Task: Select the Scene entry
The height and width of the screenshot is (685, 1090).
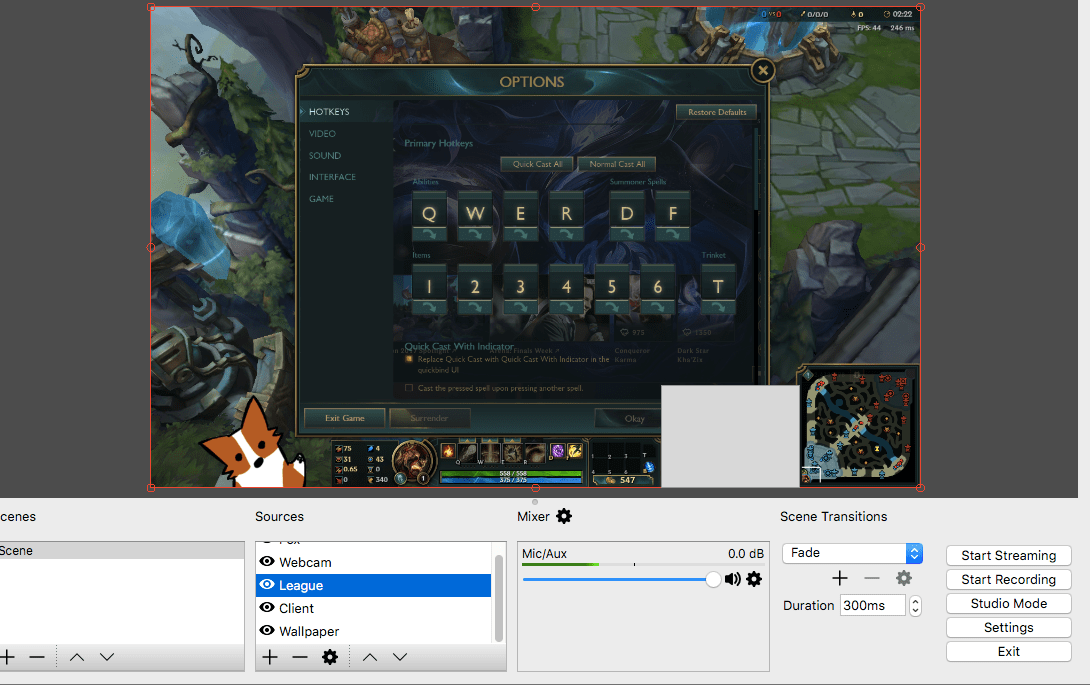Action: tap(122, 551)
